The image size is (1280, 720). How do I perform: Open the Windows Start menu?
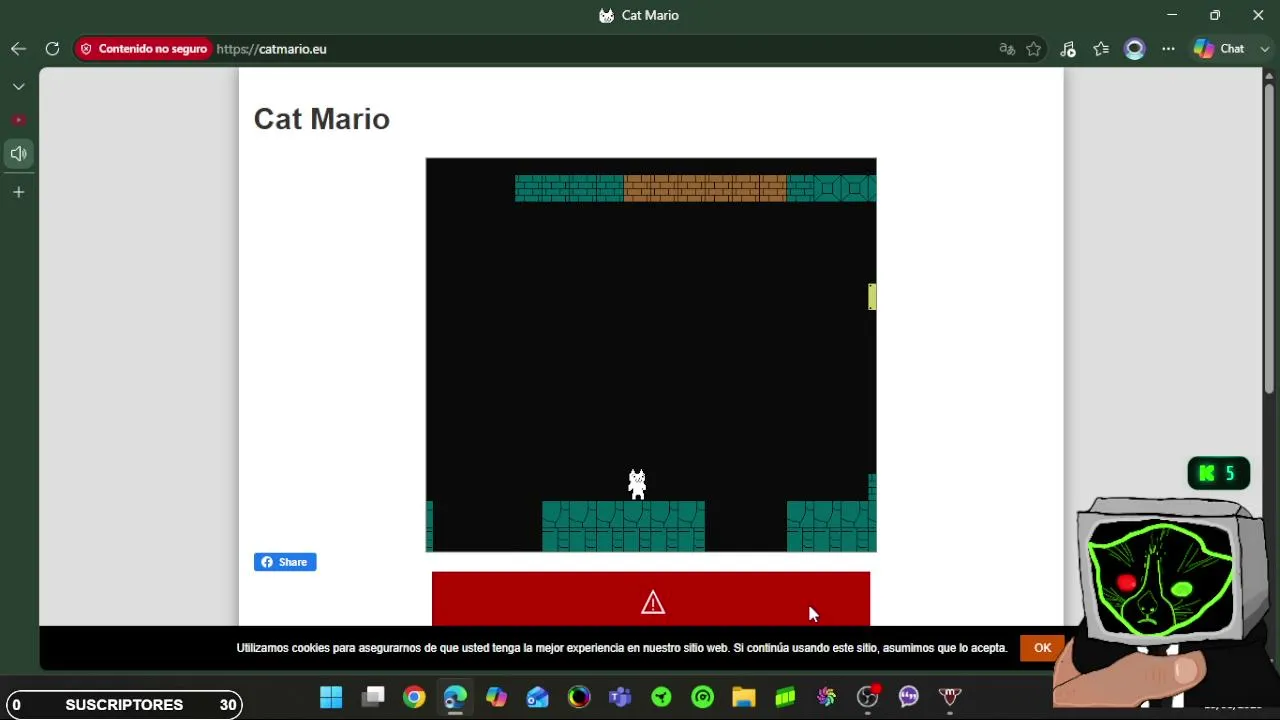(331, 697)
